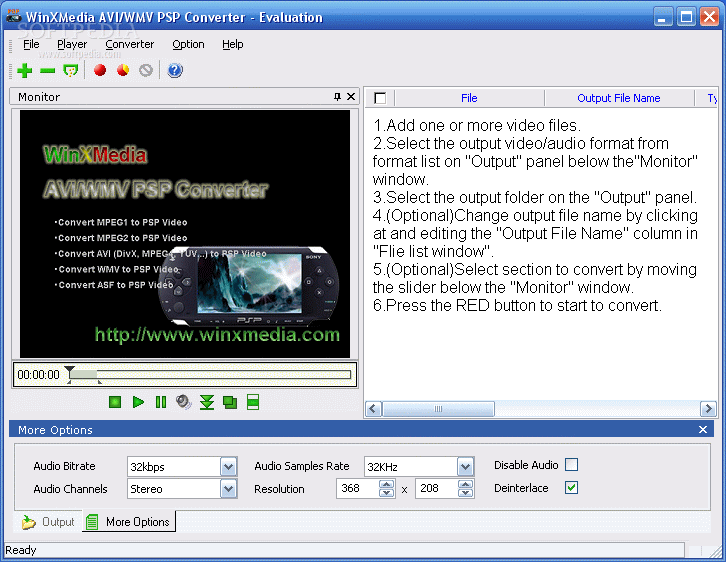Click the timeline slider position marker
Viewport: 726px width, 562px height.
69,371
